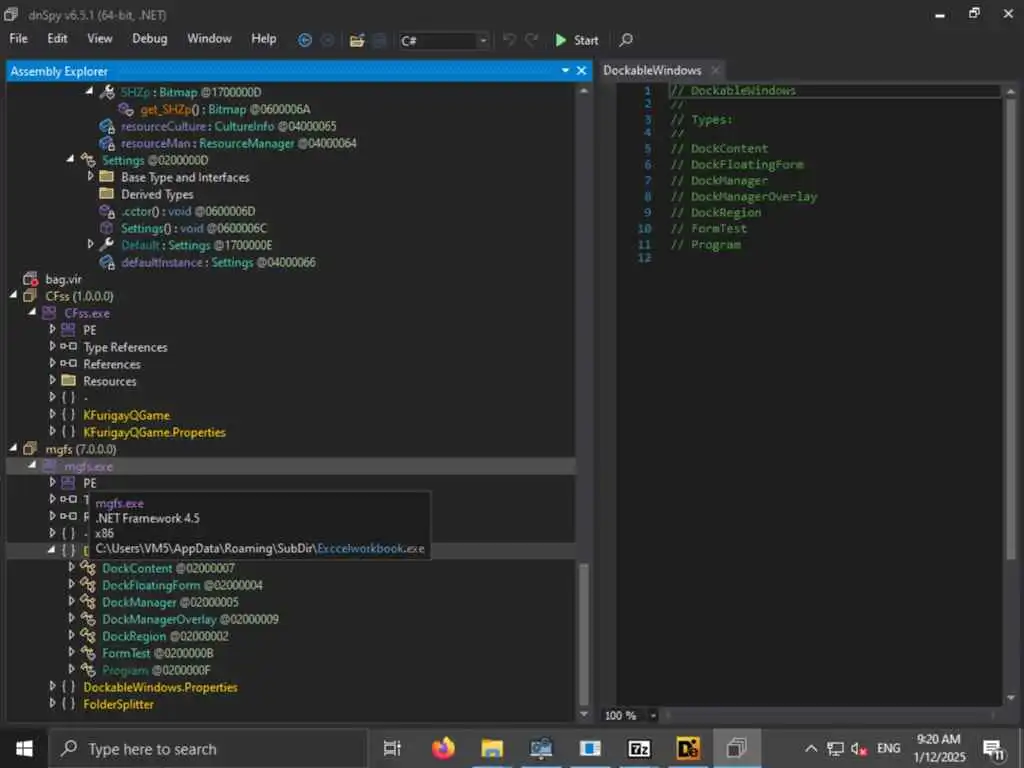Screen dimensions: 1024x768
Task: Click the assembly icon of CFss (1.0.0.0)
Action: [x=30, y=296]
